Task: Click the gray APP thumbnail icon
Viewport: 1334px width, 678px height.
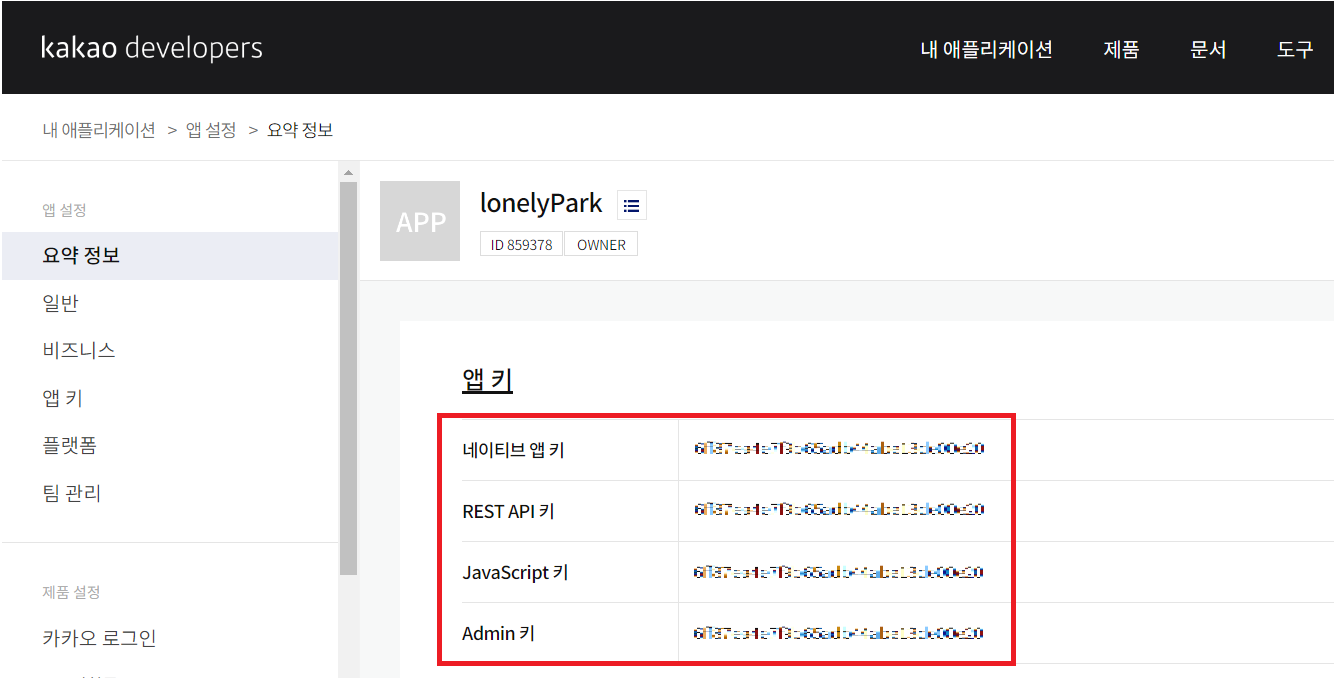Action: coord(420,221)
